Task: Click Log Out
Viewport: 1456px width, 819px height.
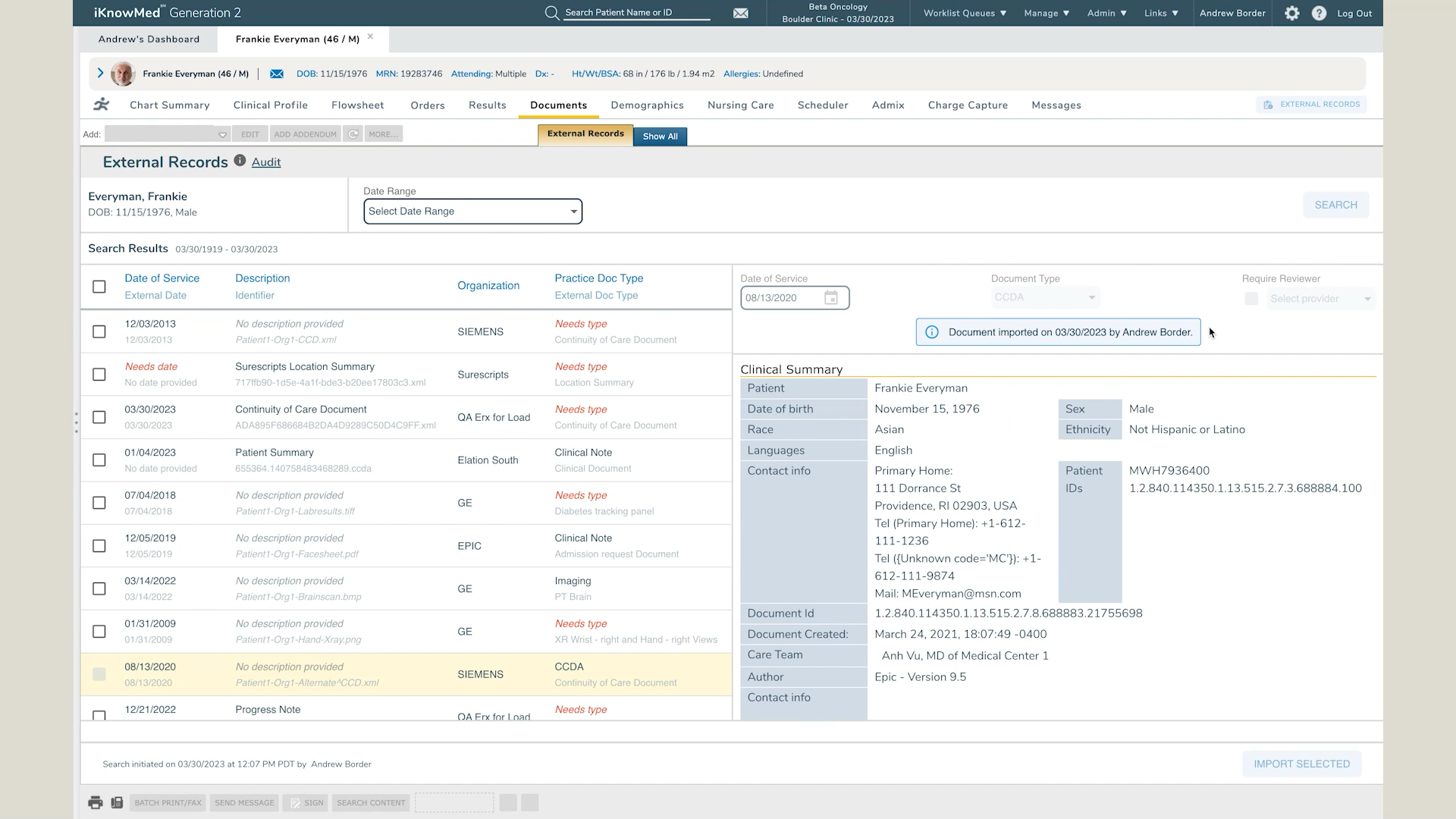Action: [1354, 13]
